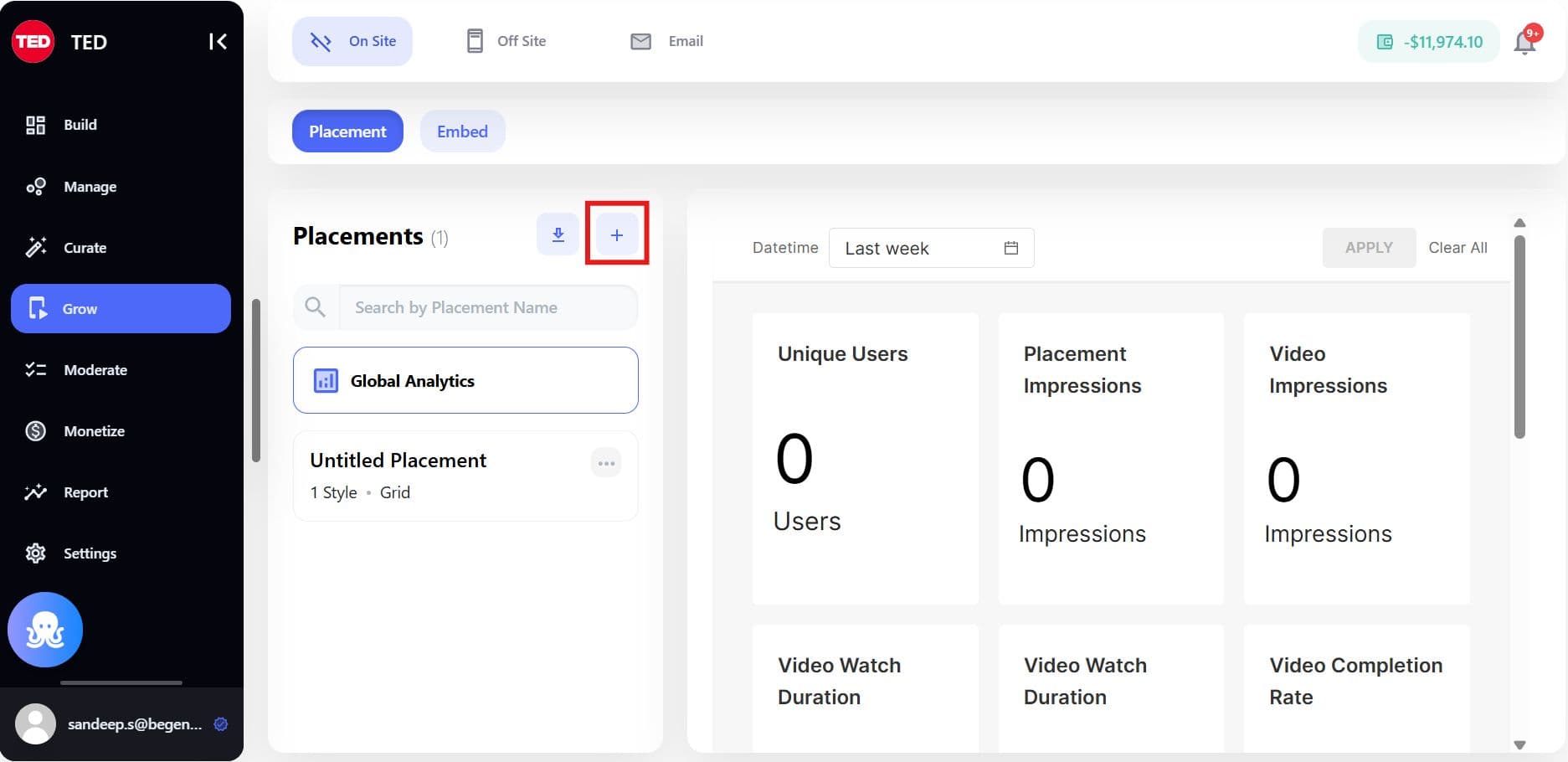The width and height of the screenshot is (1568, 762).
Task: Click the search magnifier icon
Action: 316,307
